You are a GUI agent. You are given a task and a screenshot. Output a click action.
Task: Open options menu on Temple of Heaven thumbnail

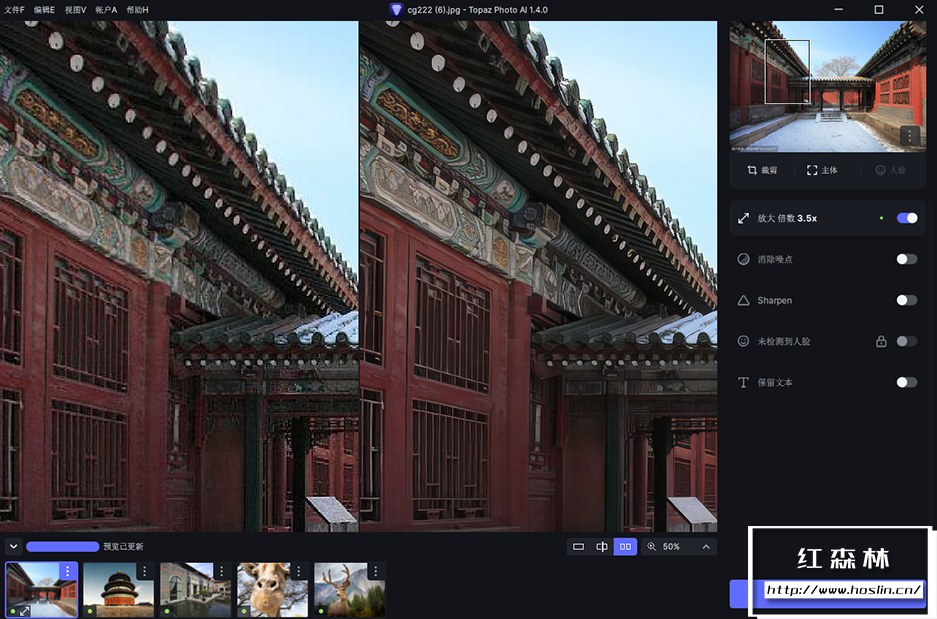pyautogui.click(x=145, y=571)
